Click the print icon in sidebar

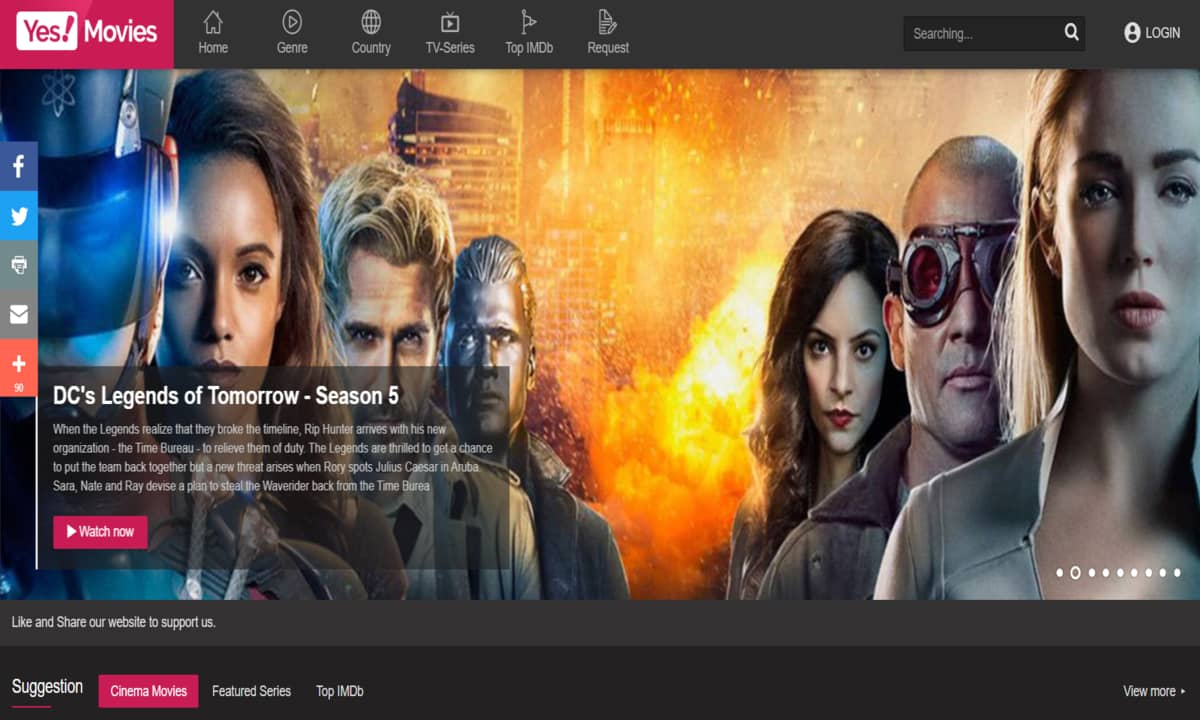(18, 265)
